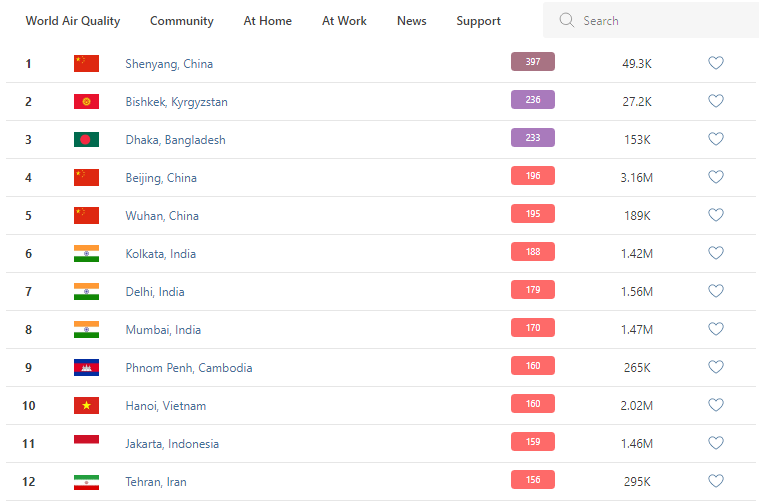Click the Kyrgyzstan flag icon
This screenshot has width=759, height=502.
click(x=87, y=102)
